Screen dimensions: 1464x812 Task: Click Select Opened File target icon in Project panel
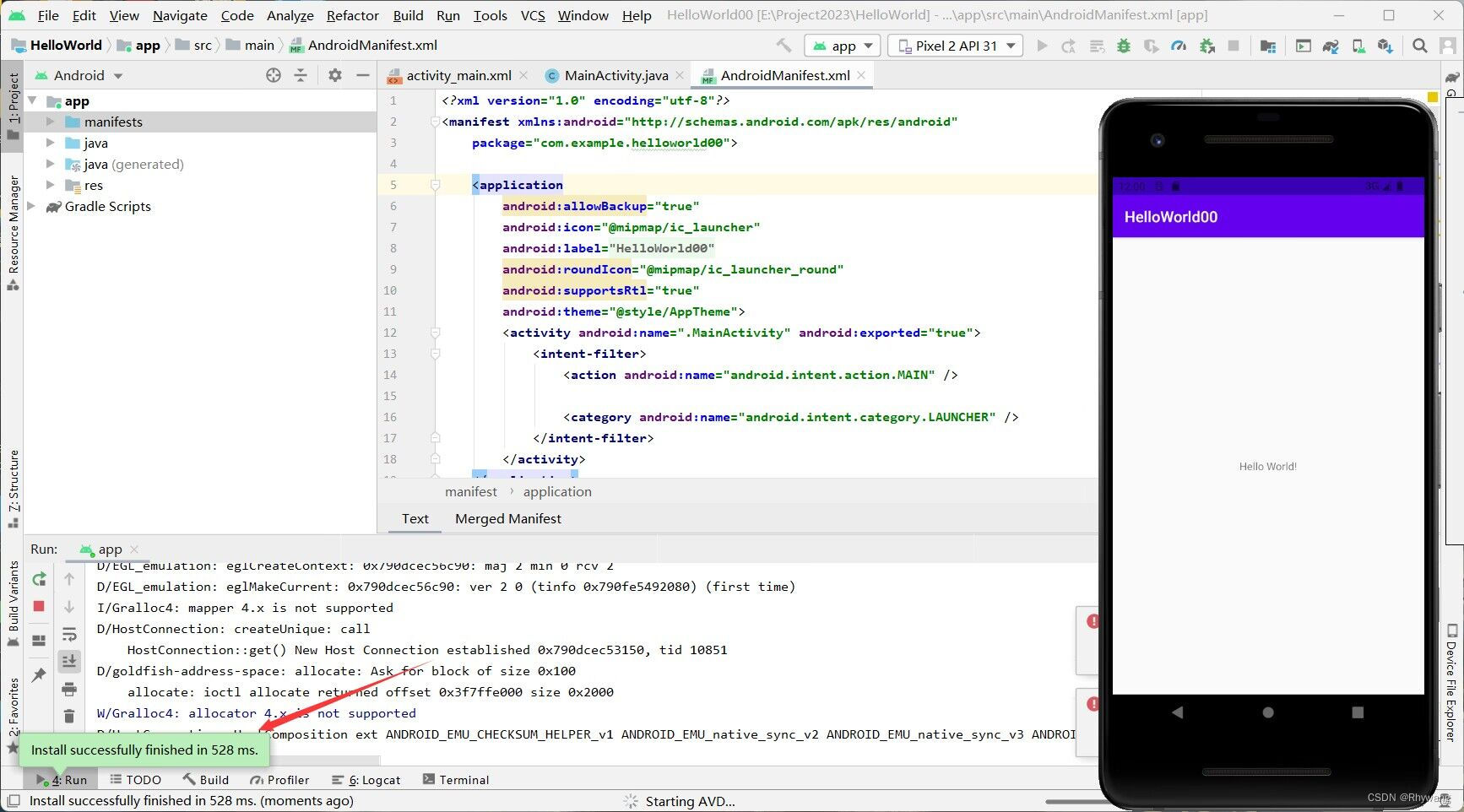pos(273,75)
